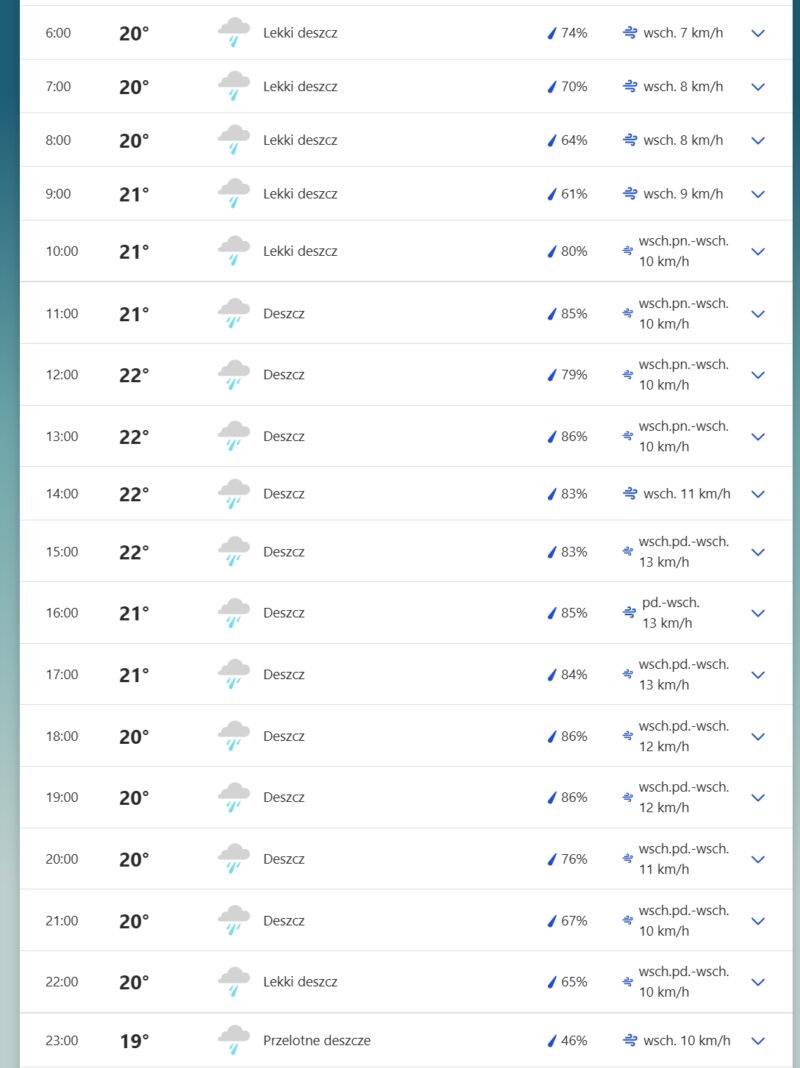The height and width of the screenshot is (1068, 800).
Task: Click the rain cloud icon at 6:00
Action: [x=234, y=33]
